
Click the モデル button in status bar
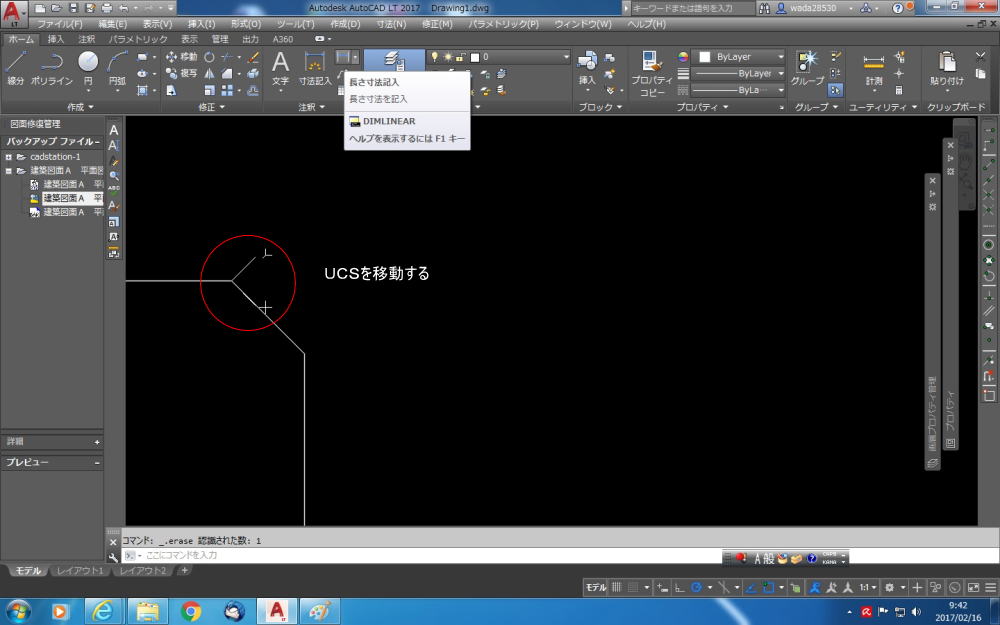click(x=596, y=587)
